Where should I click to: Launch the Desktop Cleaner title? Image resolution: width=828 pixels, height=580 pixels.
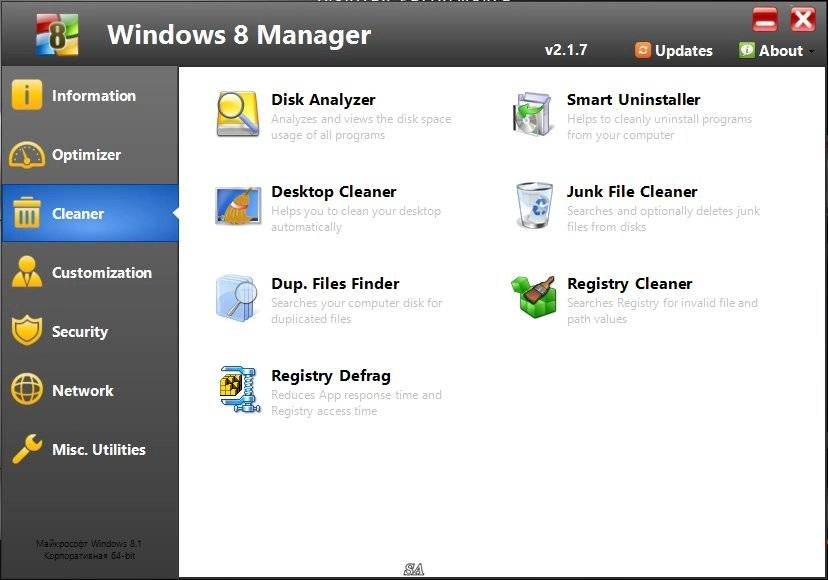tap(334, 191)
